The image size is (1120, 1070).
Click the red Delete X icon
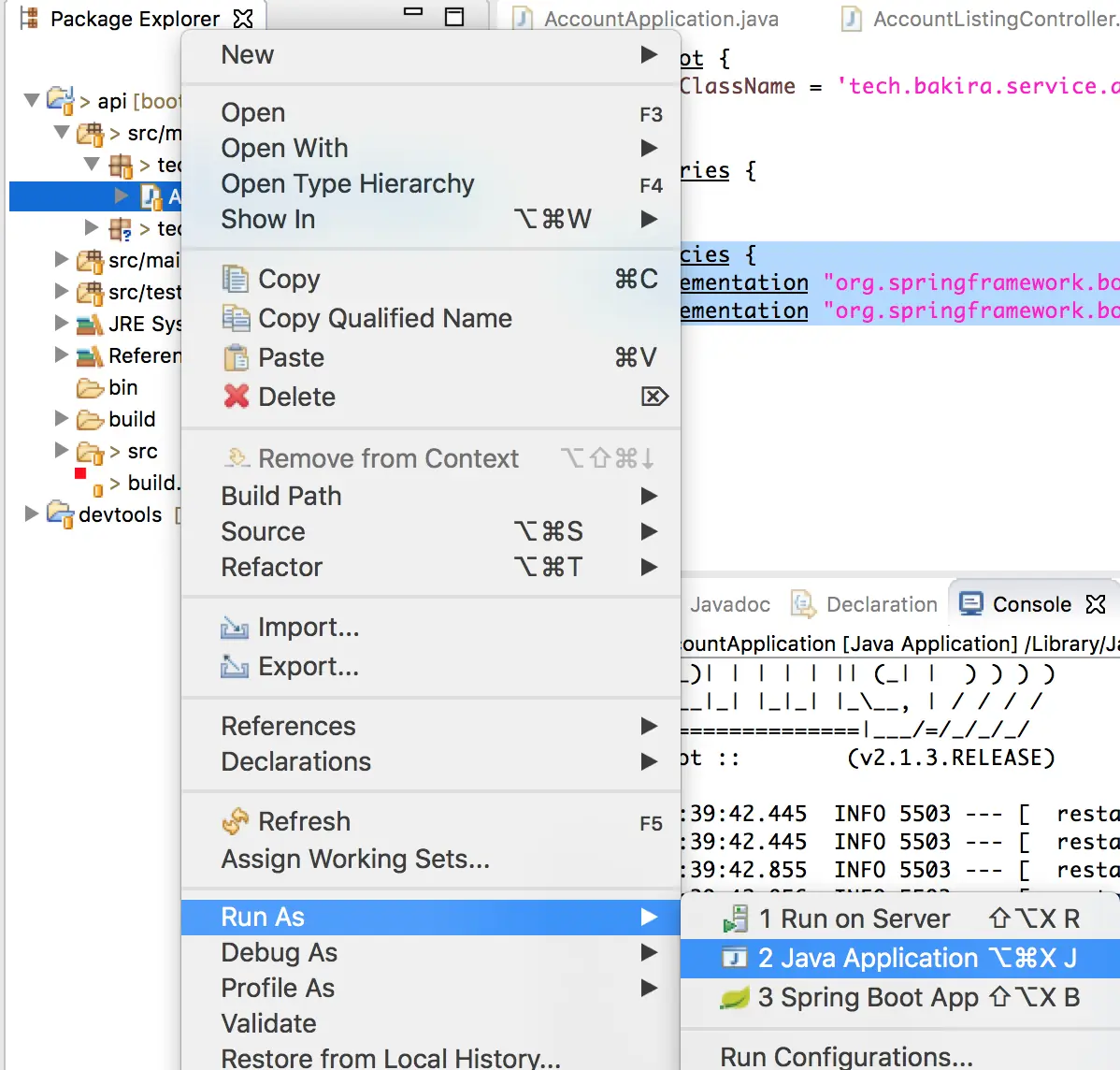(x=236, y=396)
